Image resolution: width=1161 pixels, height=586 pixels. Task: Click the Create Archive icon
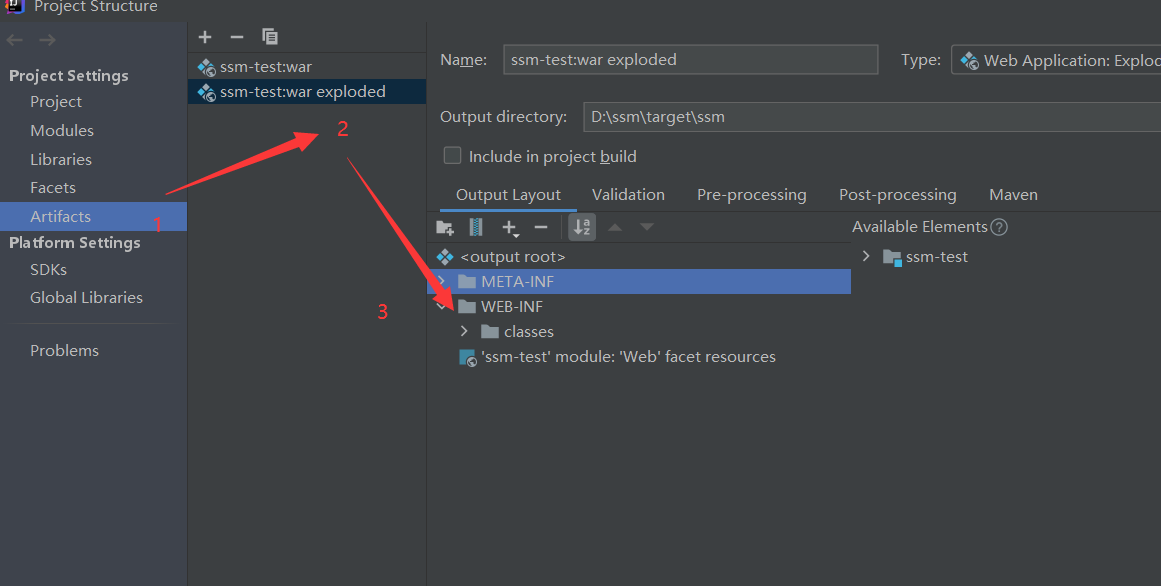pyautogui.click(x=476, y=227)
